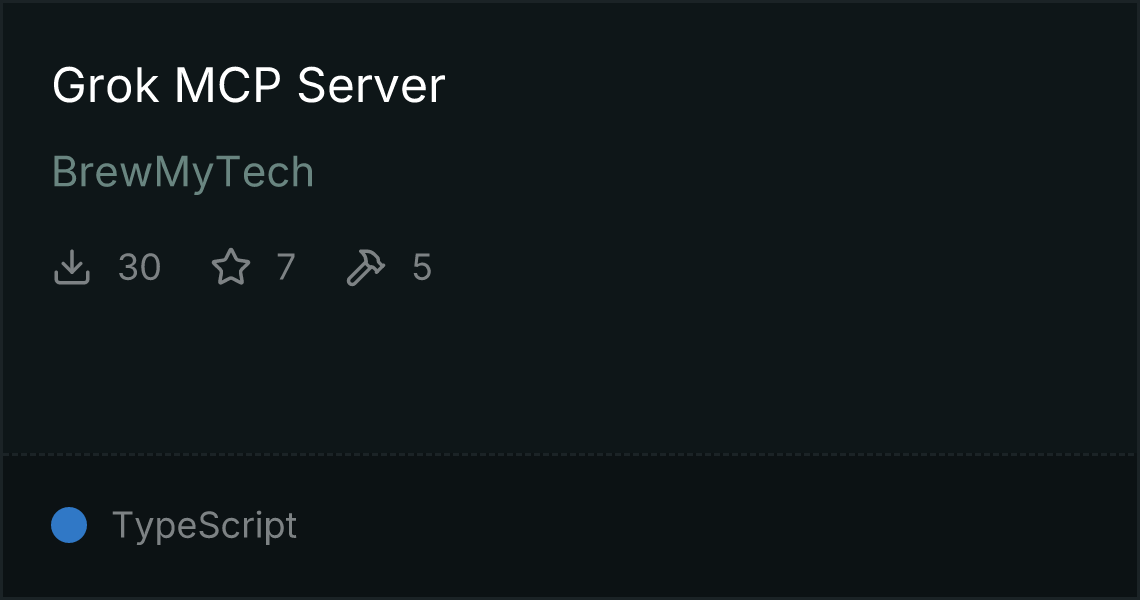
Task: Click the hammer tools icon
Action: pos(366,267)
